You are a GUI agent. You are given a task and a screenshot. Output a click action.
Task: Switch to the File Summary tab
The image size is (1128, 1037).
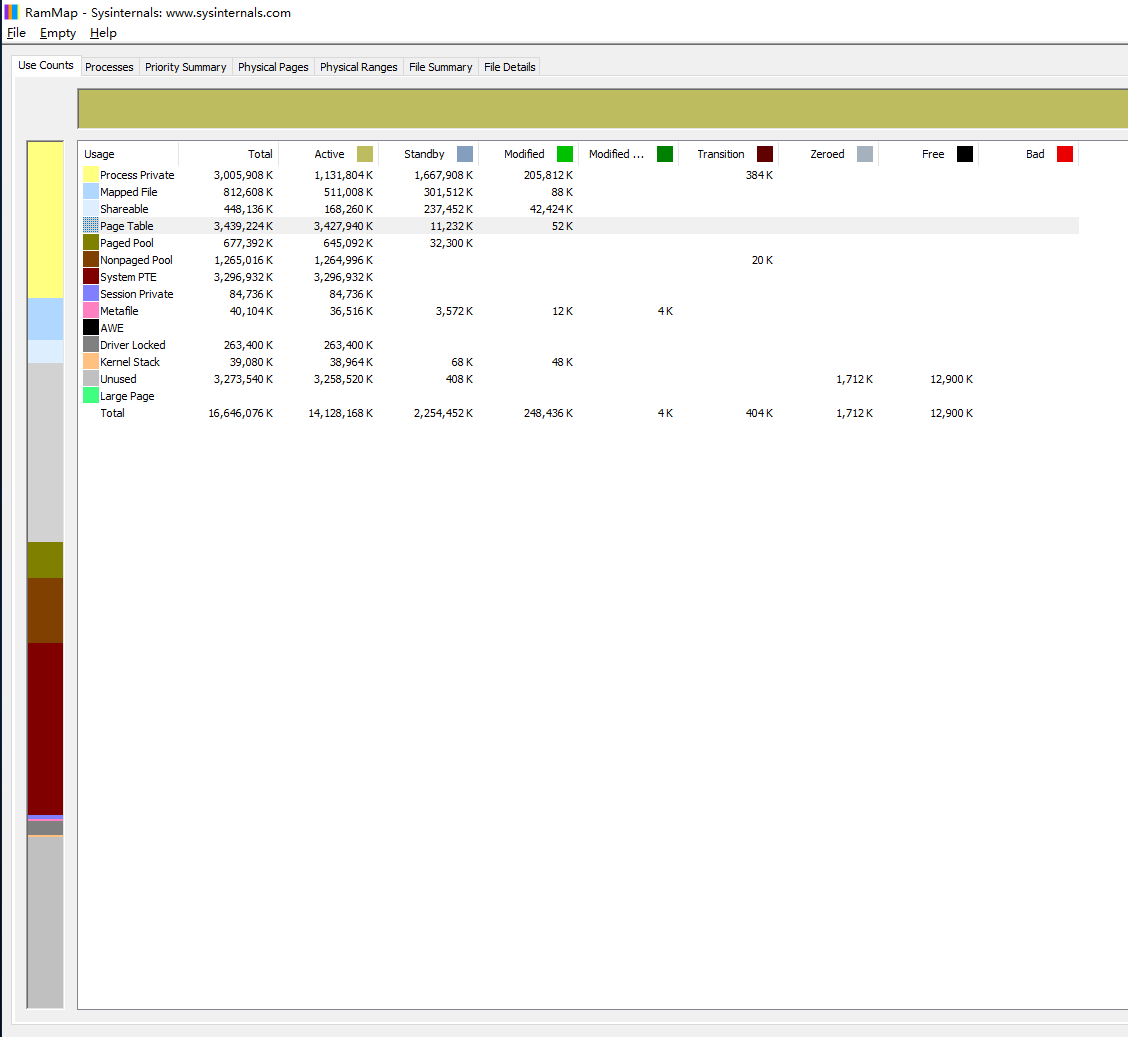[440, 67]
